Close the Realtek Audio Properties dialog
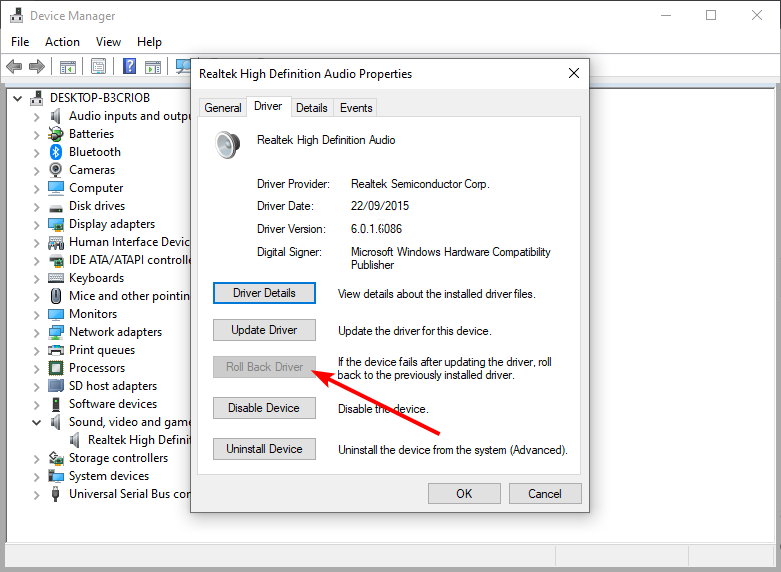 pyautogui.click(x=574, y=73)
